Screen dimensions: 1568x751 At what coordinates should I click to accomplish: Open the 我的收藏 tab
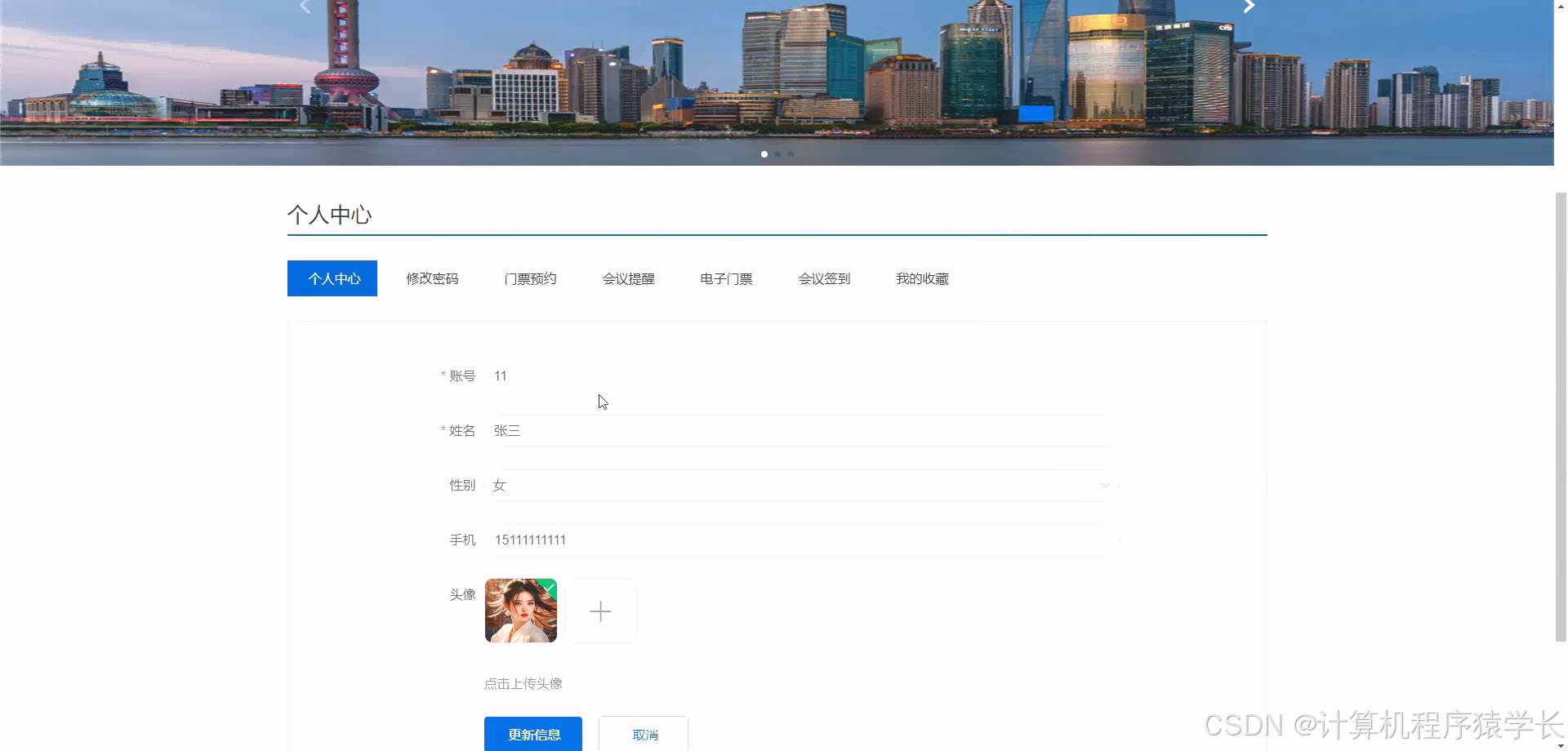tap(921, 278)
